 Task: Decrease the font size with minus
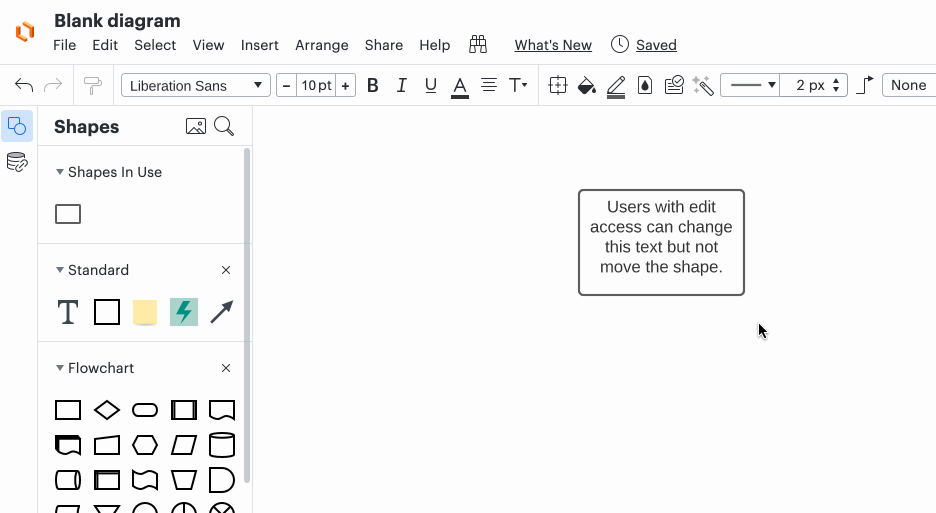point(287,85)
